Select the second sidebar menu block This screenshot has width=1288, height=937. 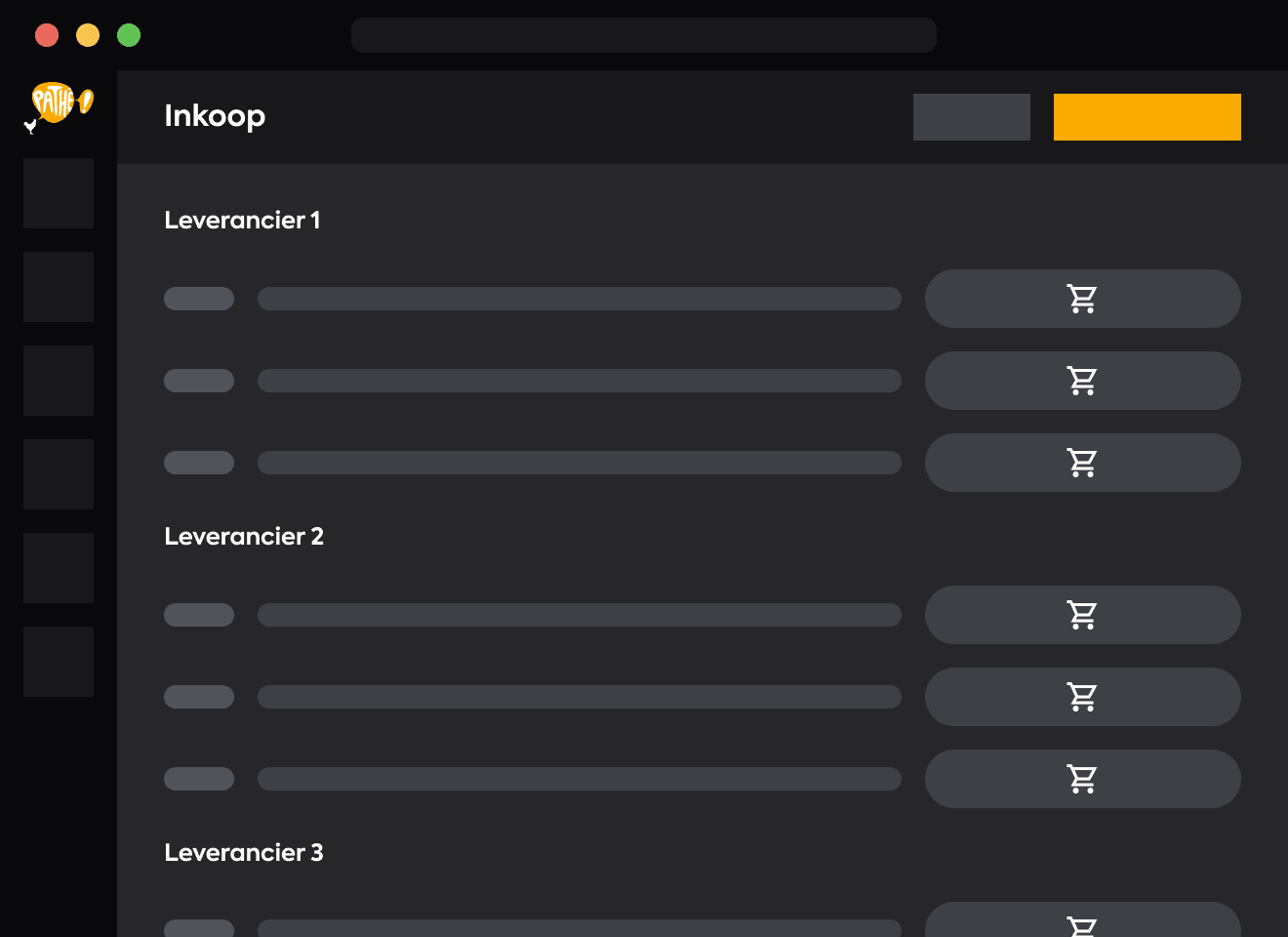(59, 287)
